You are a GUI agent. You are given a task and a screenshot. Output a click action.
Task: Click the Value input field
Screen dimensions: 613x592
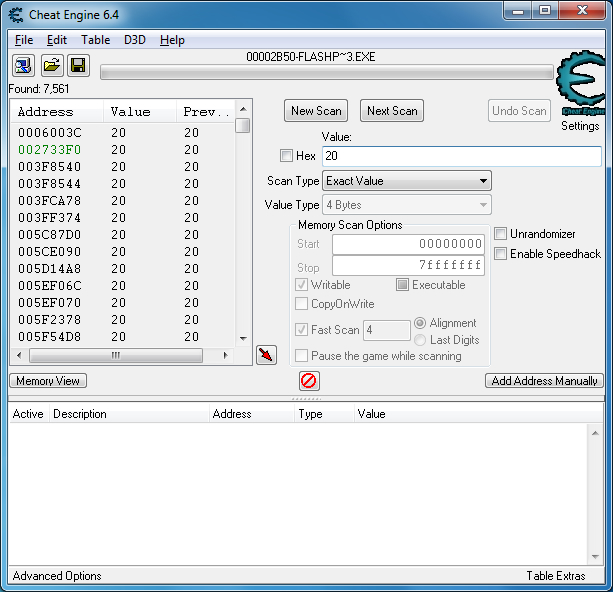[462, 156]
